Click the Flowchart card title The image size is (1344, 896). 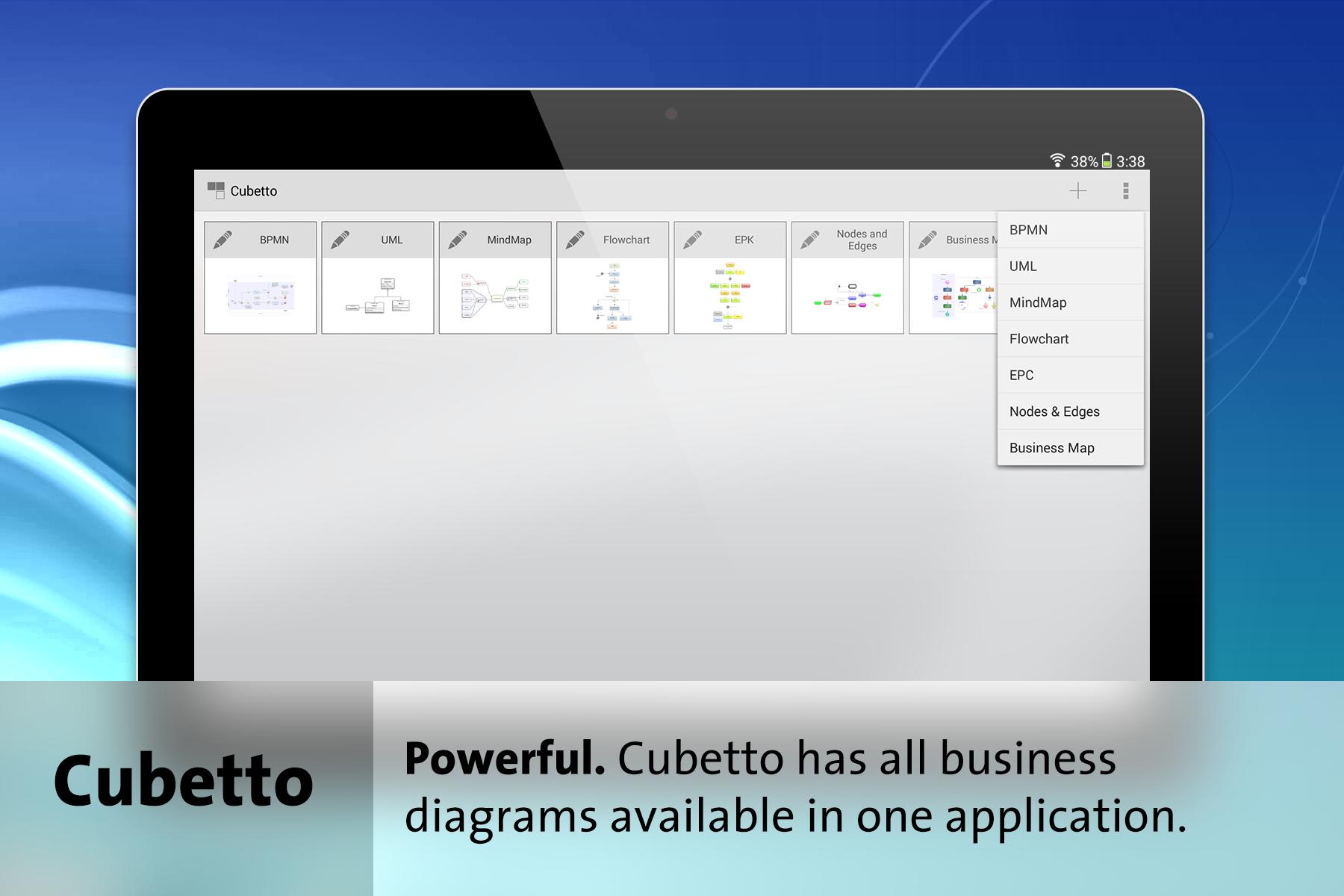point(626,240)
